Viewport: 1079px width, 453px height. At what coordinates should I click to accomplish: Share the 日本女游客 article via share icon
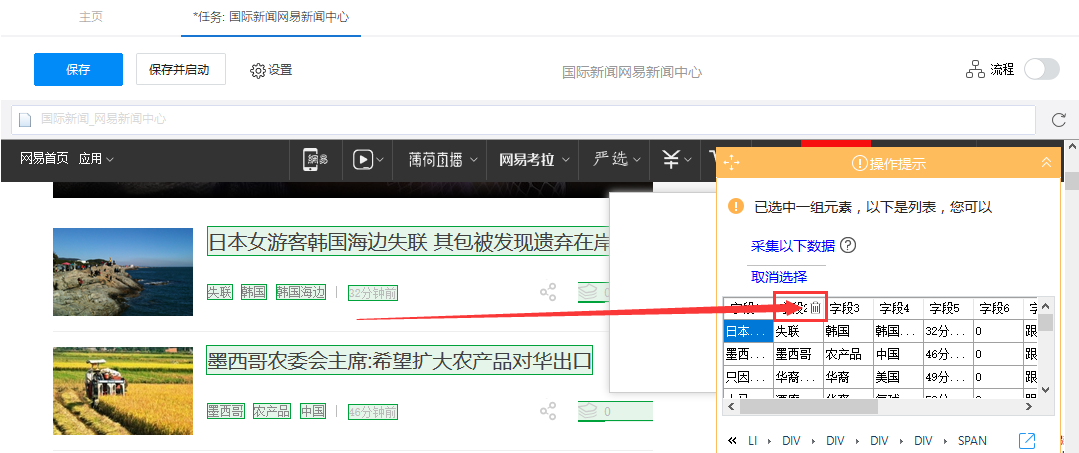click(x=548, y=293)
